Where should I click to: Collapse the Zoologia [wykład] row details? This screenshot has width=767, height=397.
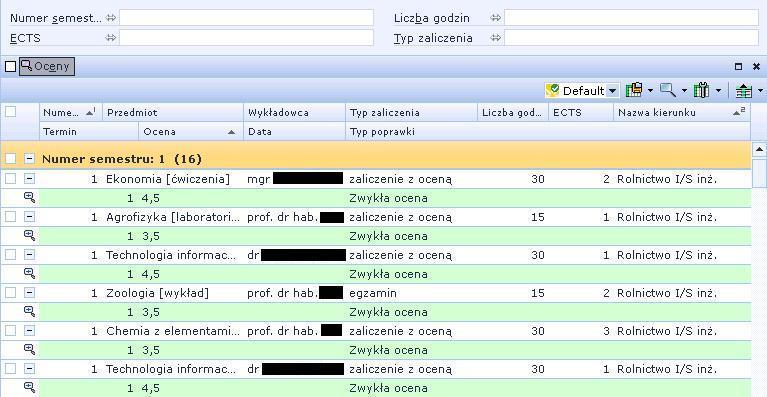(30, 293)
